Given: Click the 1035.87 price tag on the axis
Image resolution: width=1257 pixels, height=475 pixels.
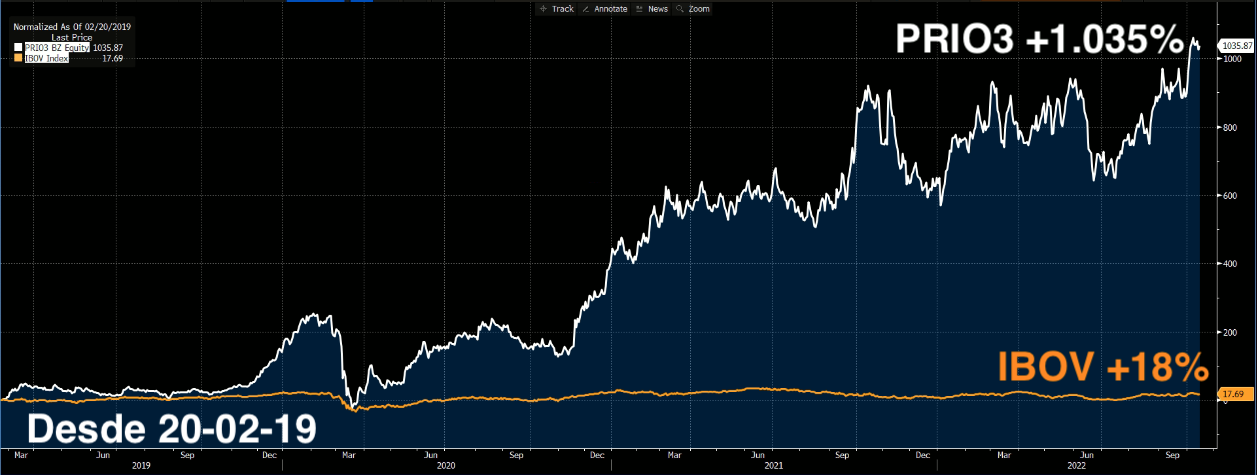Looking at the screenshot, I should coord(1235,46).
